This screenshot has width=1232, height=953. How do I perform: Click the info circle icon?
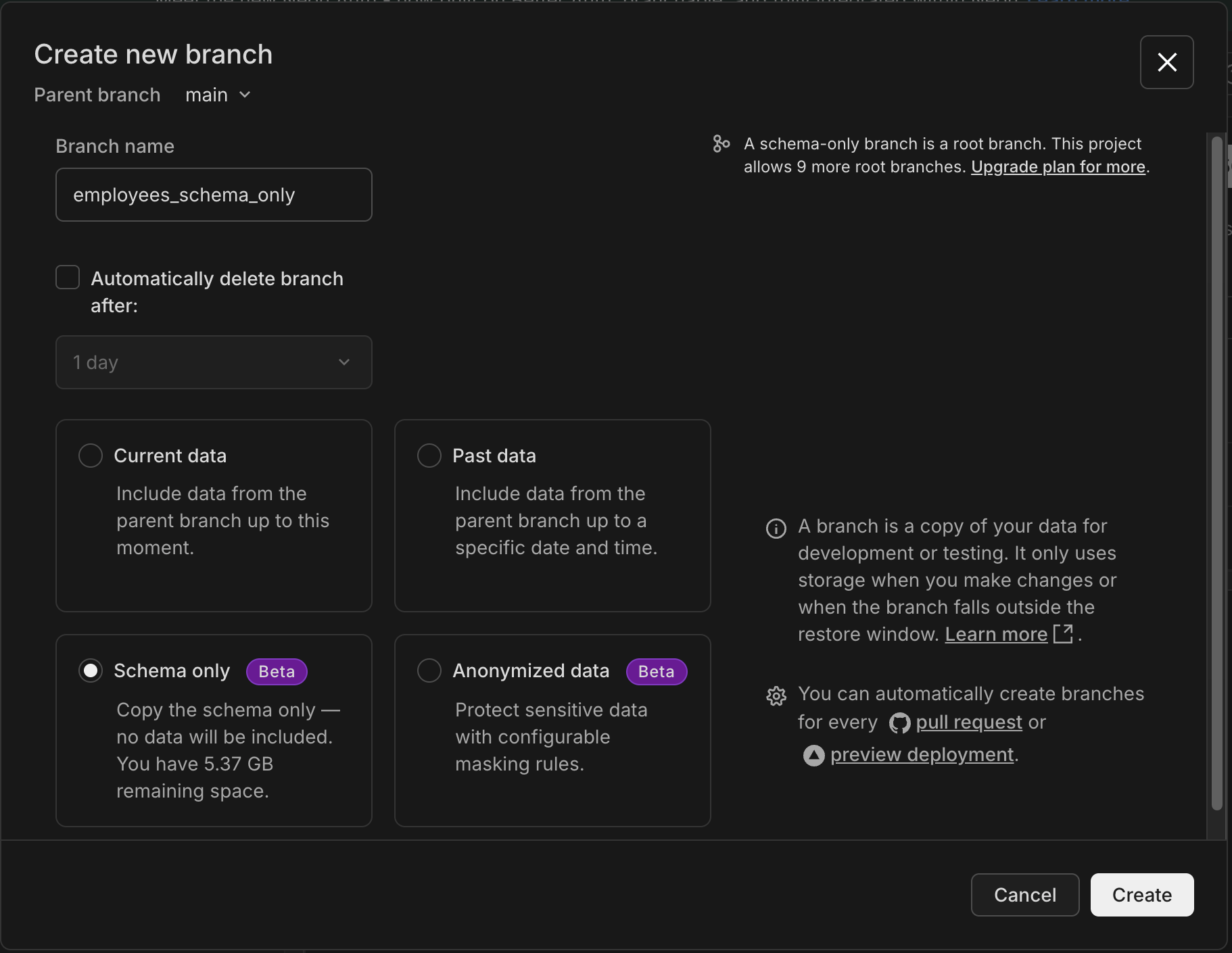click(776, 528)
